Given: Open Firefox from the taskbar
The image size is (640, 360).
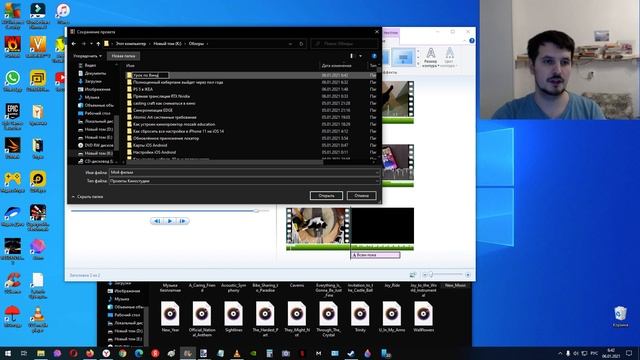Looking at the screenshot, I should coord(90,353).
